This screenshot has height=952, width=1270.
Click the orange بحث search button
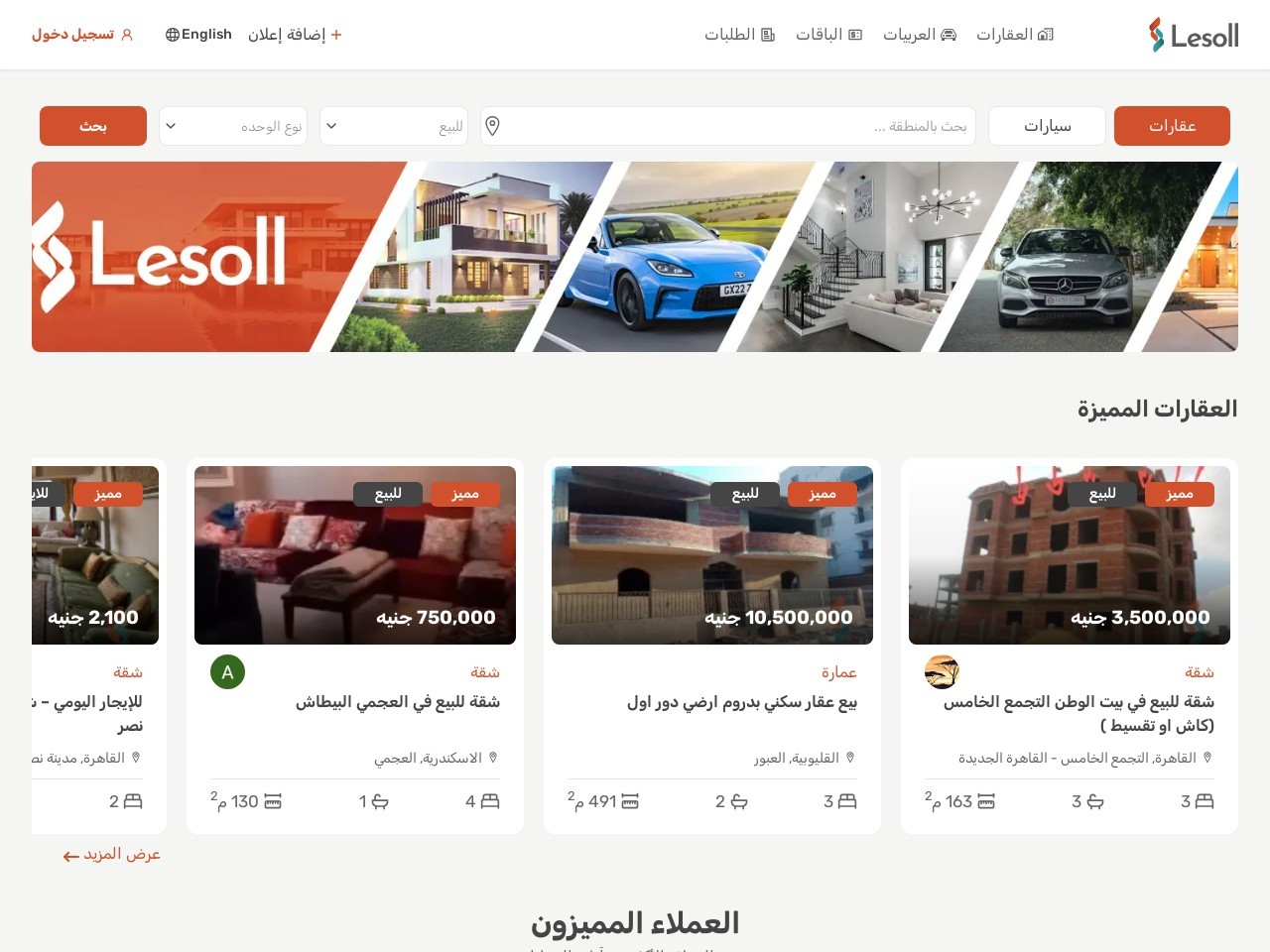click(x=93, y=126)
